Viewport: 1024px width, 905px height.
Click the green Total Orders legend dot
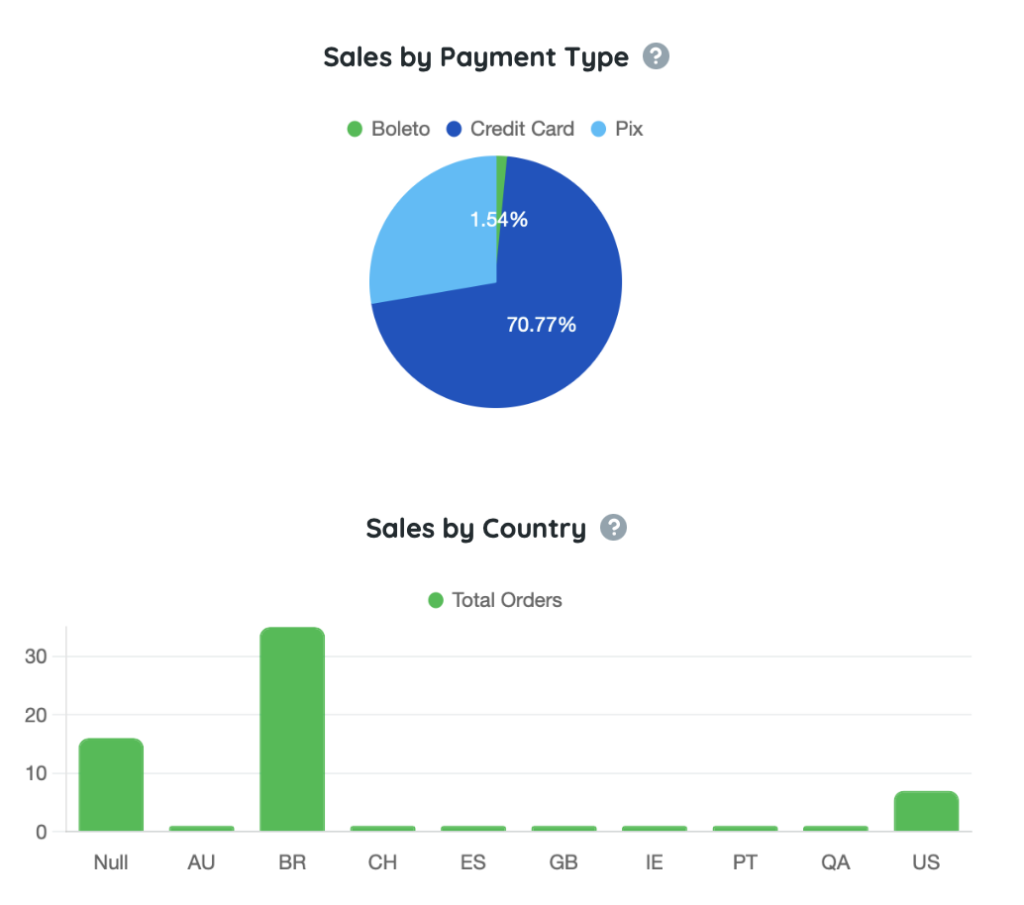(x=435, y=600)
